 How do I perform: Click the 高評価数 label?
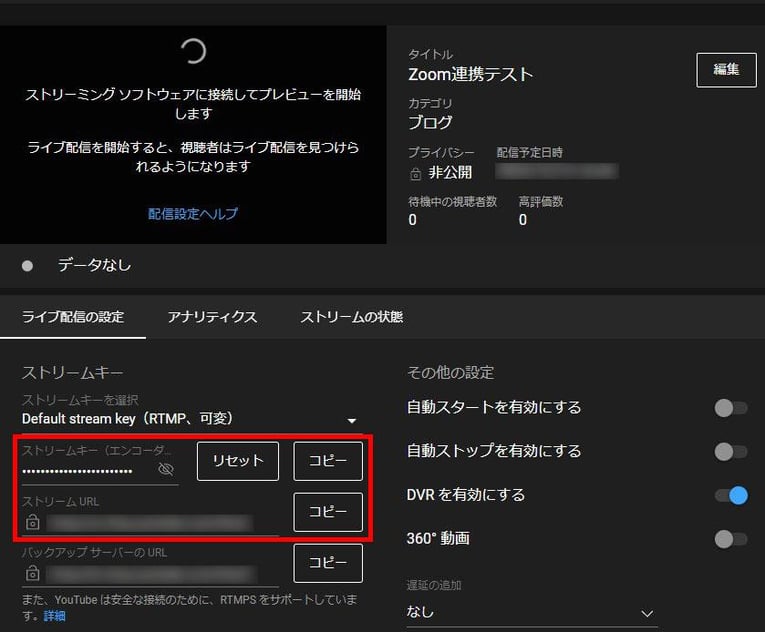541,202
